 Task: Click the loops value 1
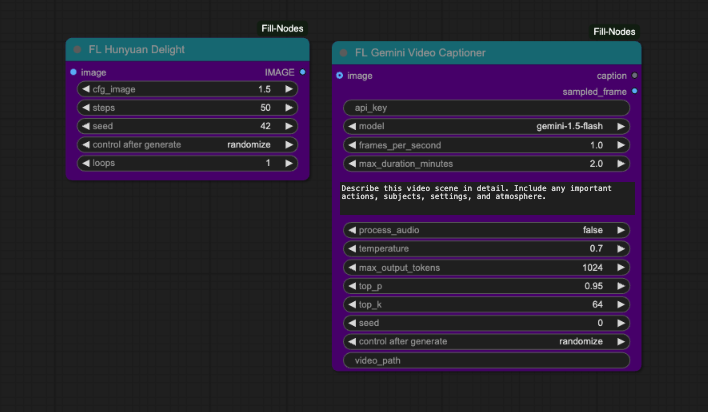[x=268, y=163]
